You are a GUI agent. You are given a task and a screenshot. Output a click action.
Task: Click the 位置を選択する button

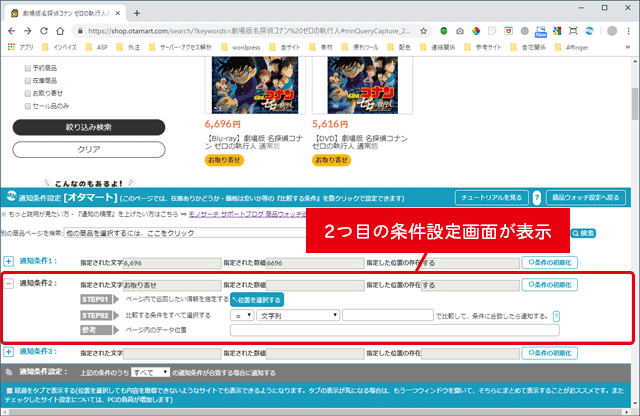(257, 300)
